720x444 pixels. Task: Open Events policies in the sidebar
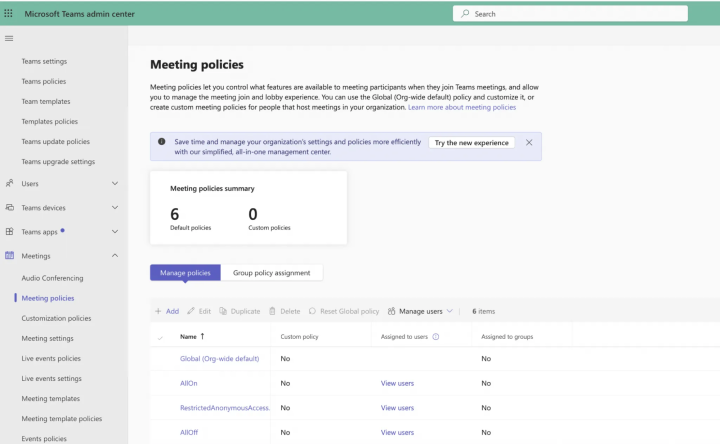click(44, 438)
